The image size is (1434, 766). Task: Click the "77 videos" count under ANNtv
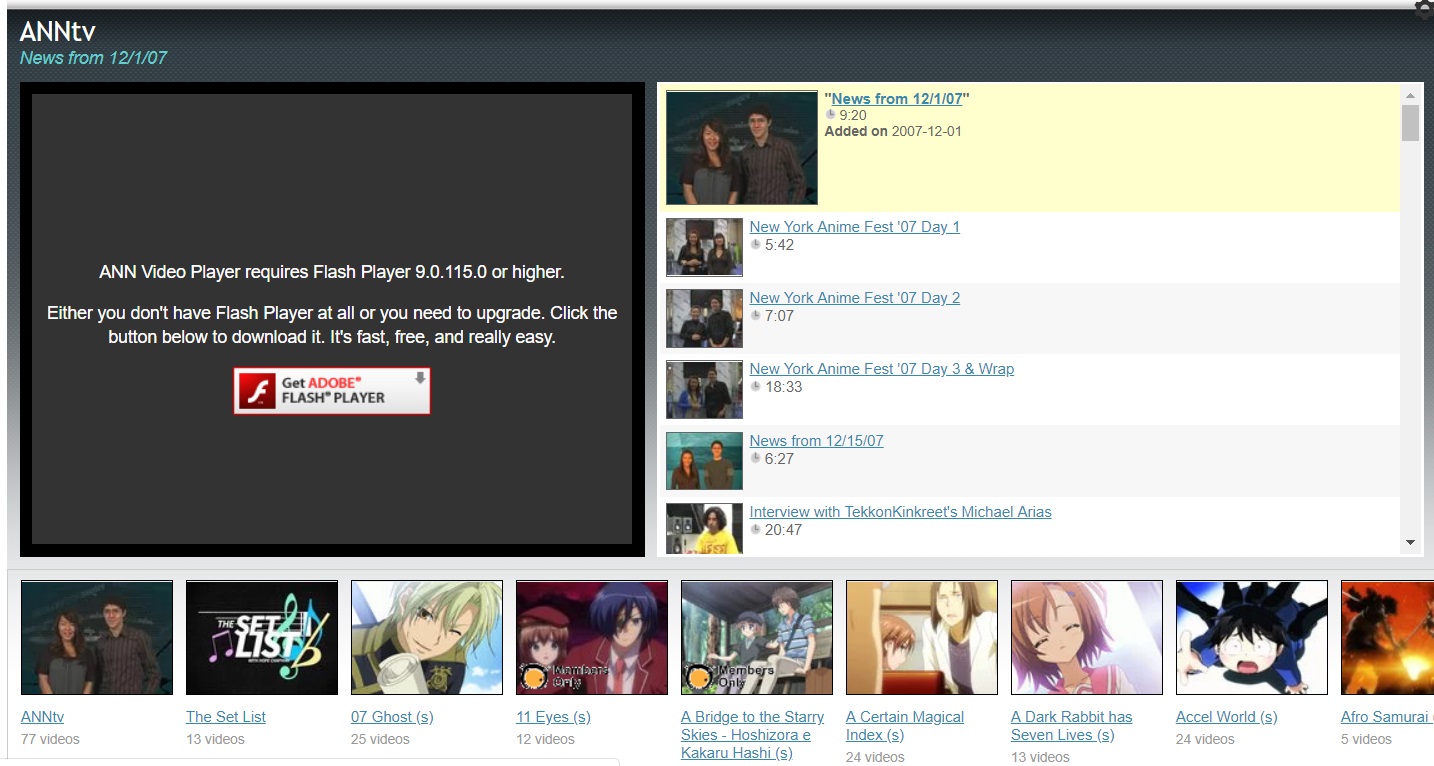[x=50, y=739]
